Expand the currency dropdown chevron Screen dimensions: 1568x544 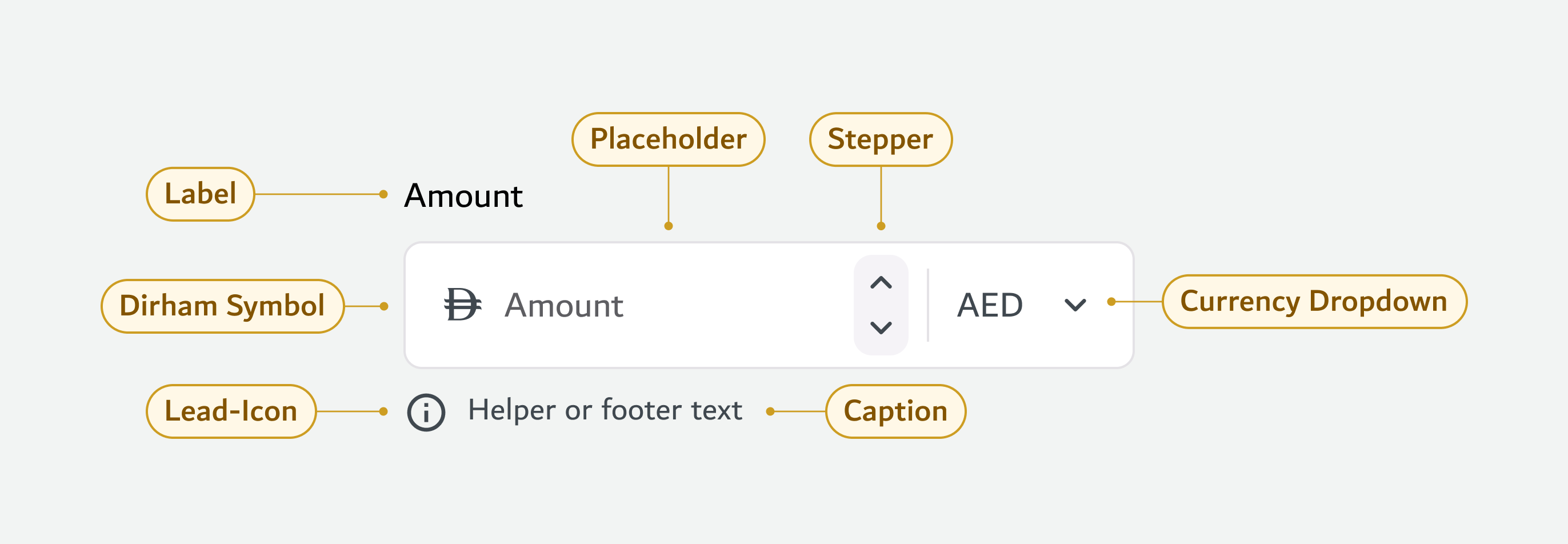tap(1075, 304)
